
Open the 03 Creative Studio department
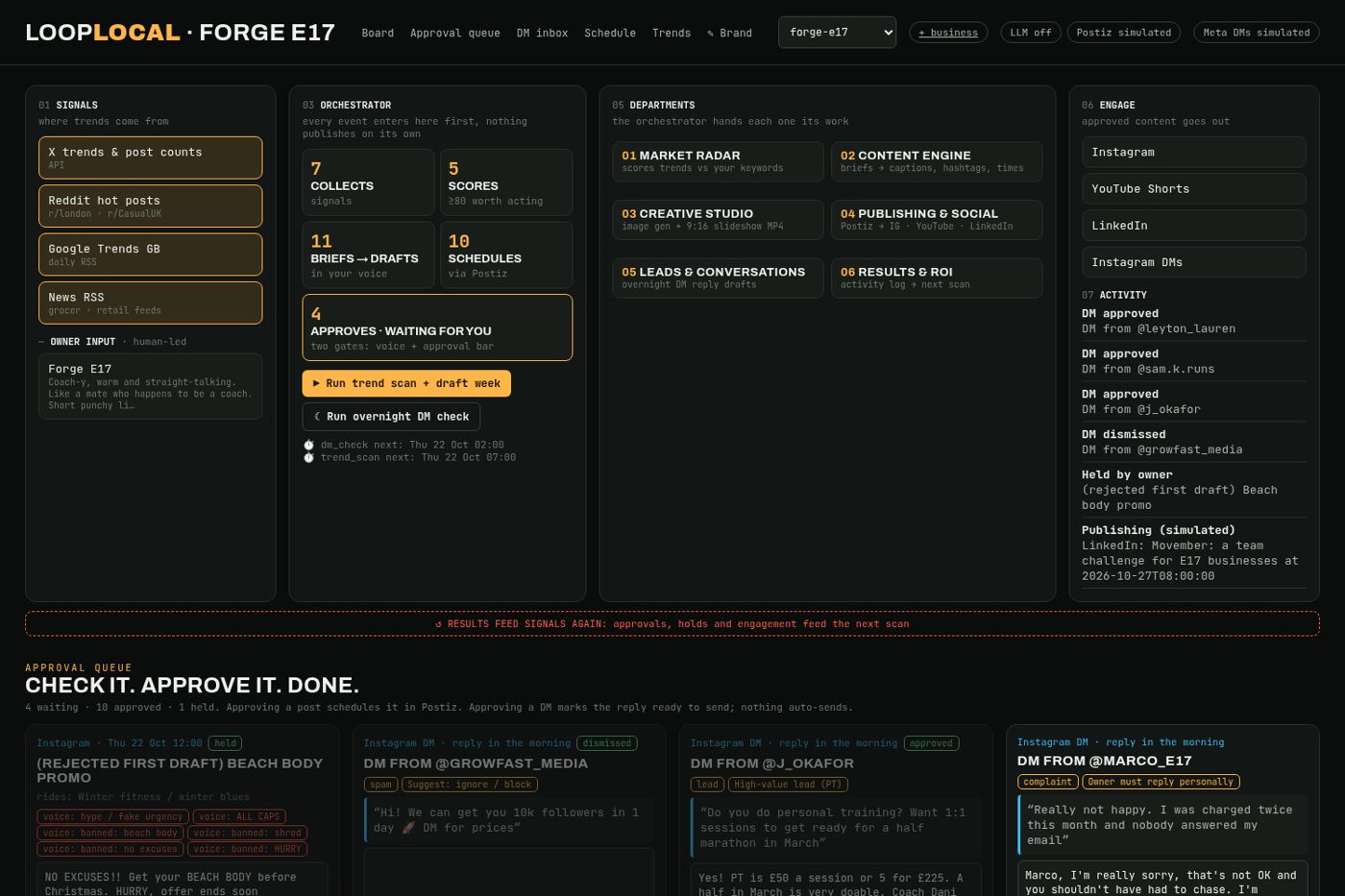click(x=718, y=220)
